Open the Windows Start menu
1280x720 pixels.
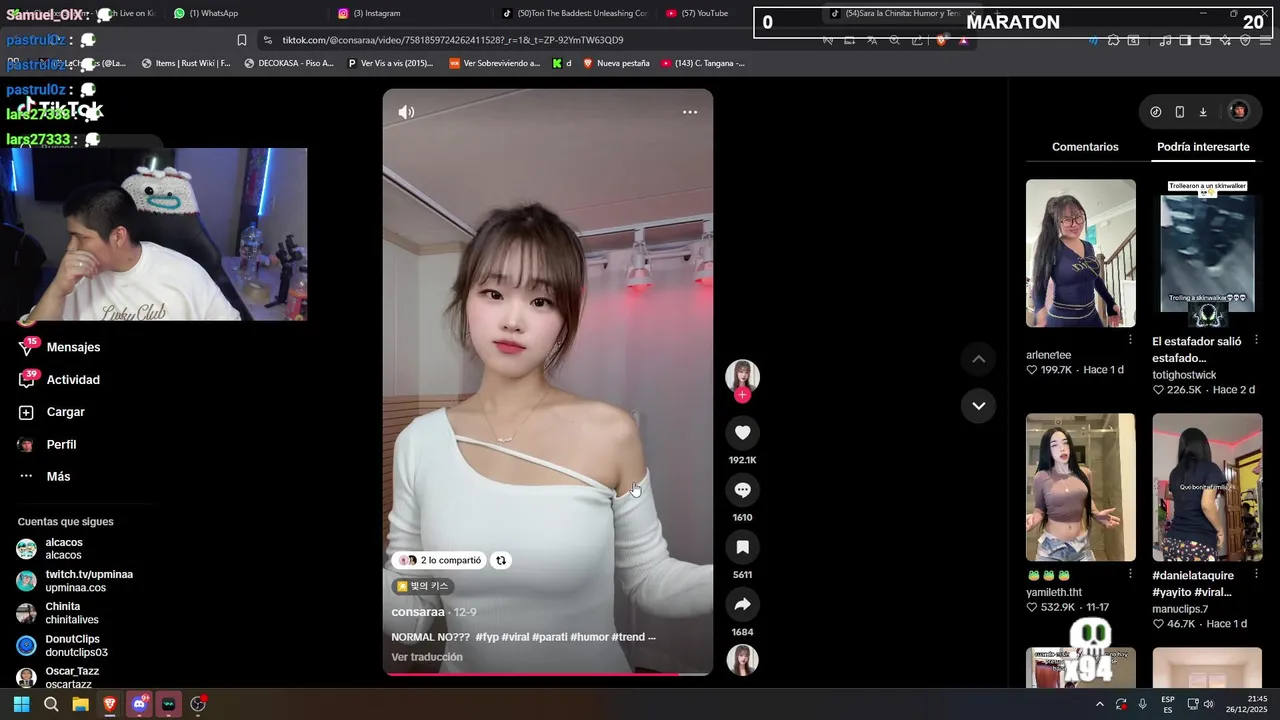tap(21, 704)
